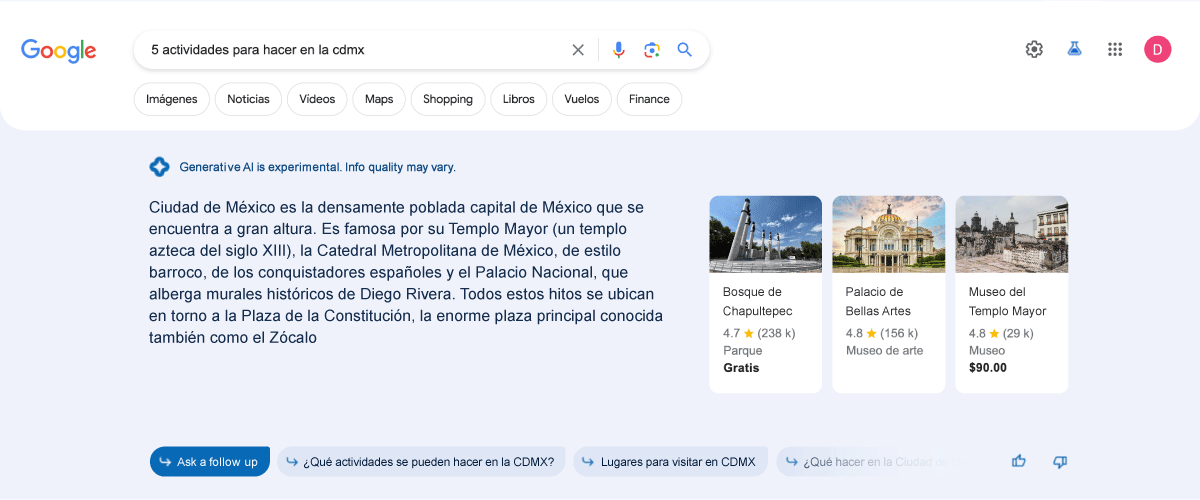Click the blue magnifying glass search icon

(x=685, y=50)
